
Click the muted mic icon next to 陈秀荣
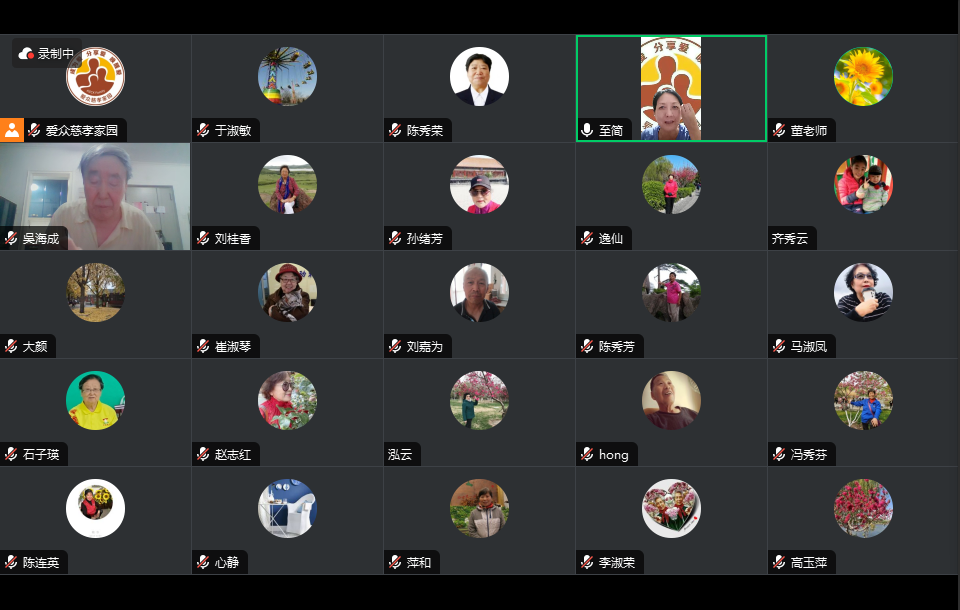pos(395,130)
